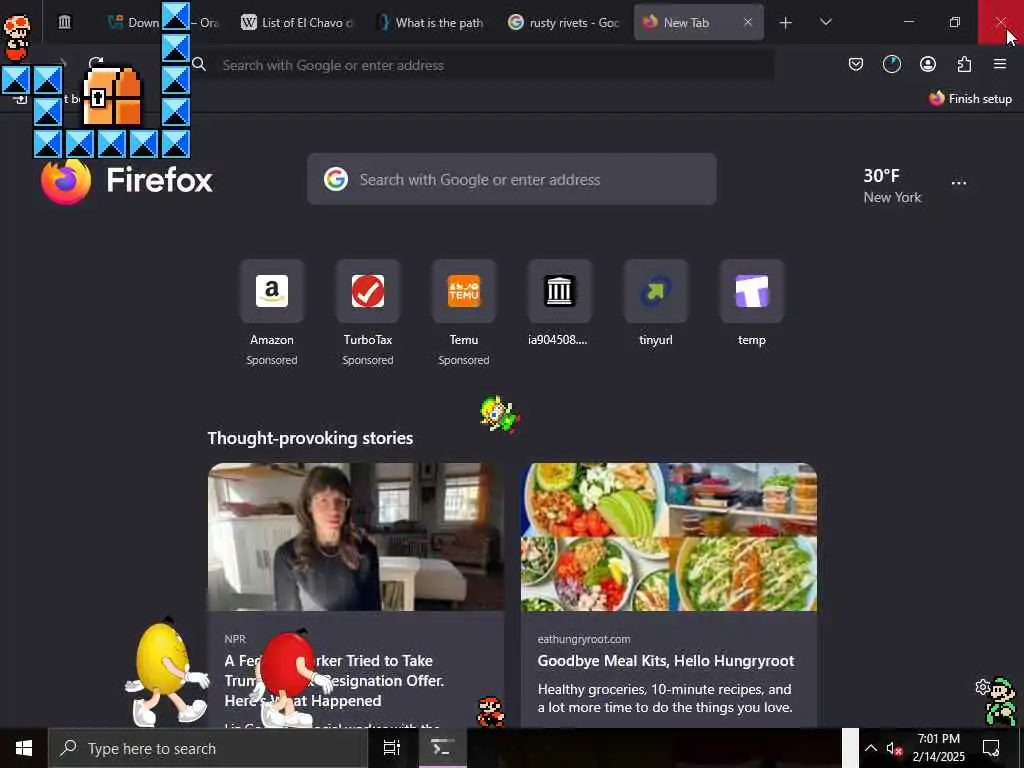Open the NPR story thumbnail image
The image size is (1024, 768).
pyautogui.click(x=356, y=537)
